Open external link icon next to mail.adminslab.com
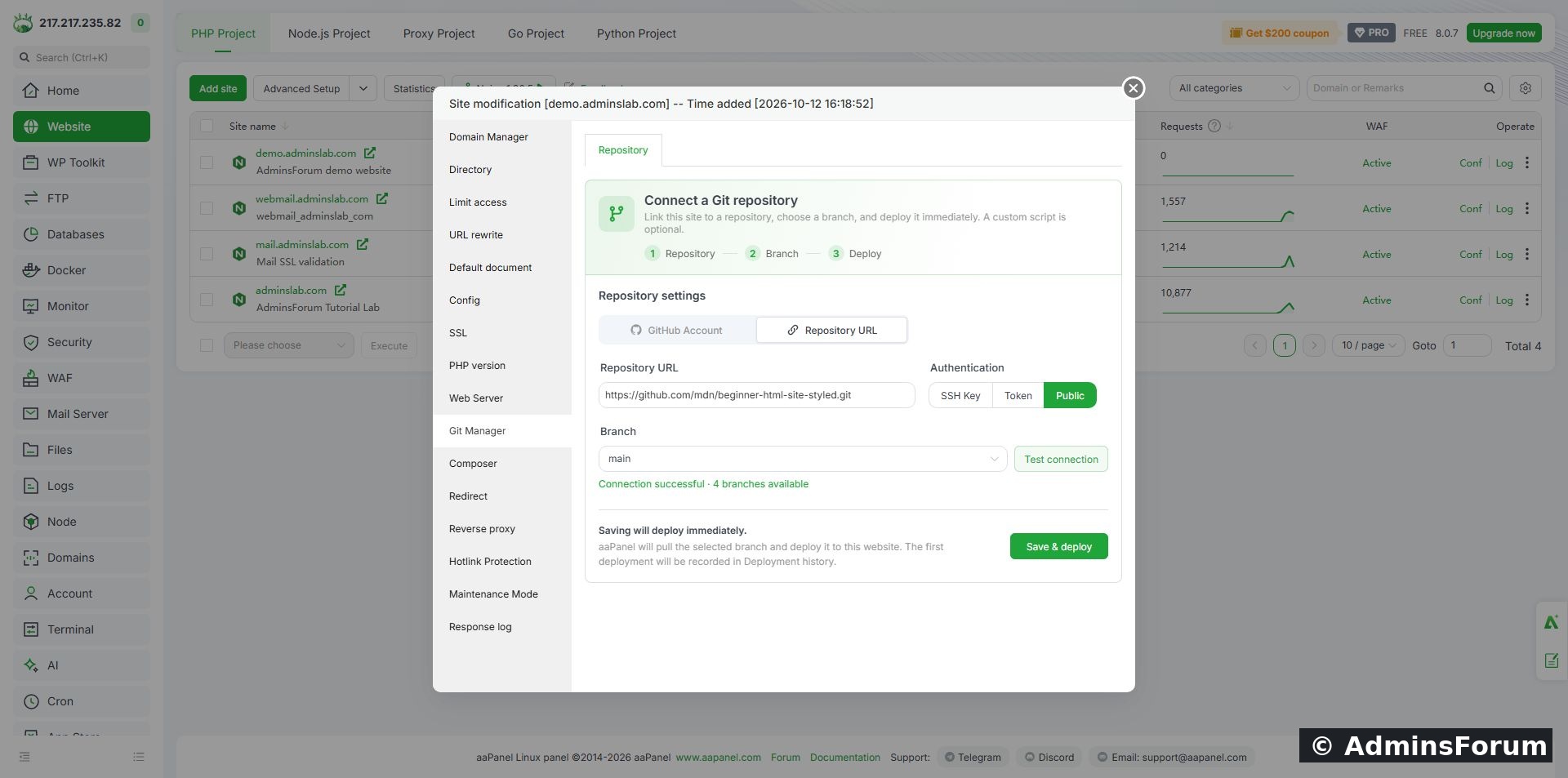Viewport: 1568px width, 778px height. coord(363,244)
